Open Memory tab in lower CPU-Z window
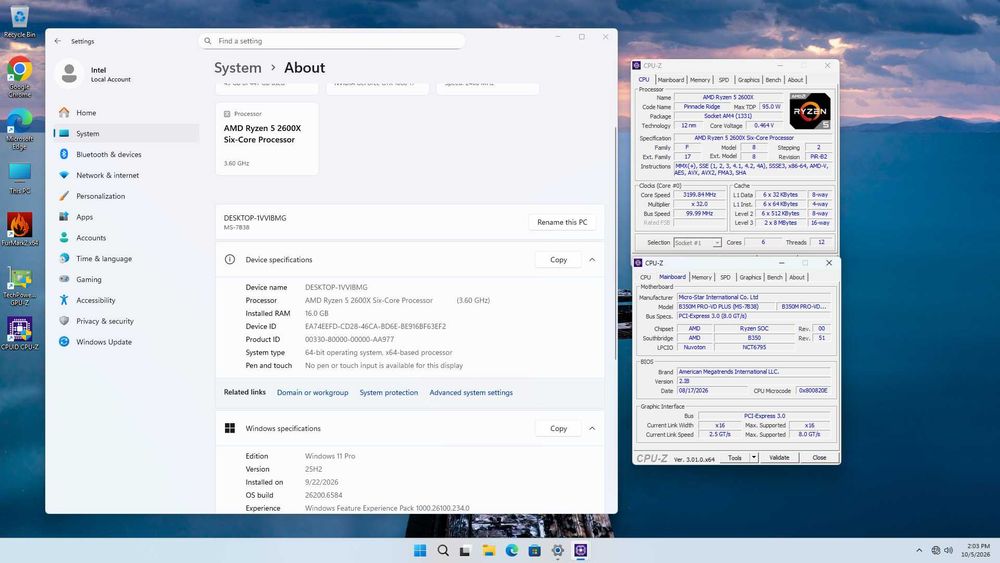1000x563 pixels. (702, 277)
